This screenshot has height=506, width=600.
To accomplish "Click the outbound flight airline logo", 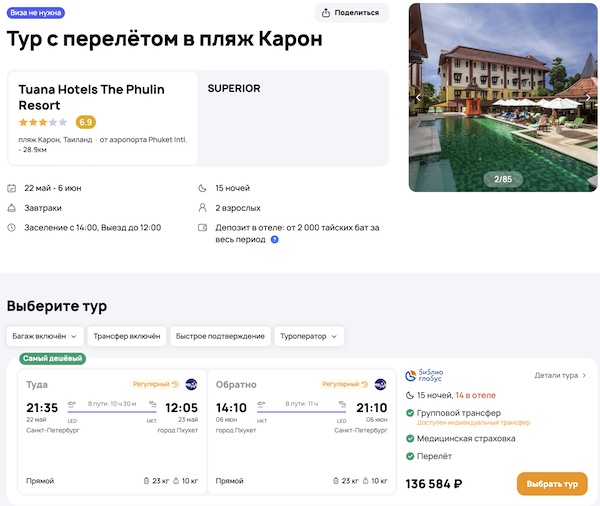I will [x=191, y=384].
